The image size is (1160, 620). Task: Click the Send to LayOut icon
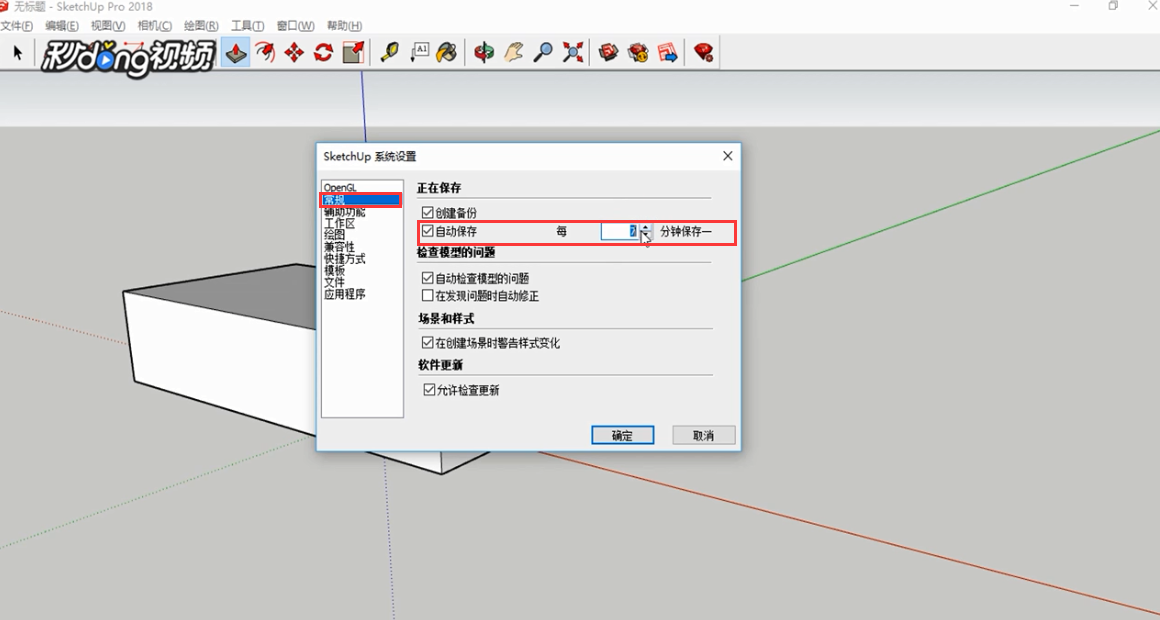[668, 53]
